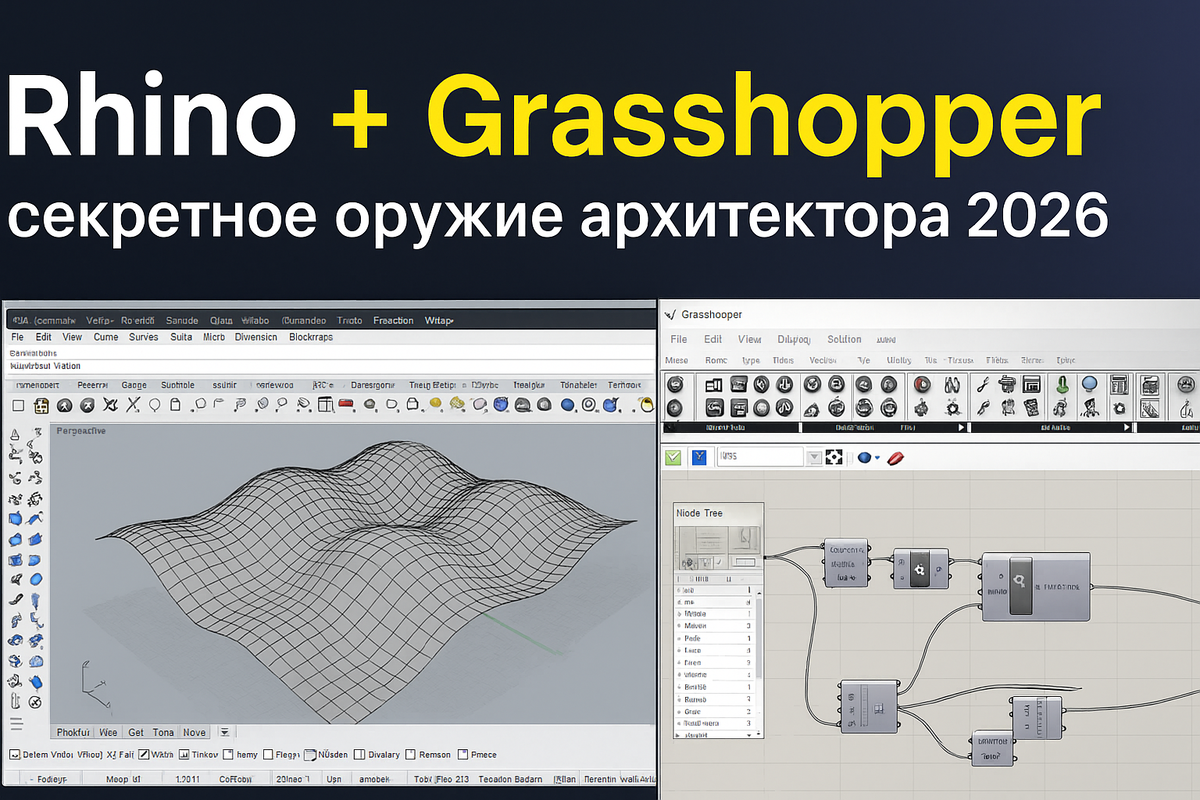
Task: Click the yellow grid icon in Rhino toolbar
Action: click(x=41, y=404)
